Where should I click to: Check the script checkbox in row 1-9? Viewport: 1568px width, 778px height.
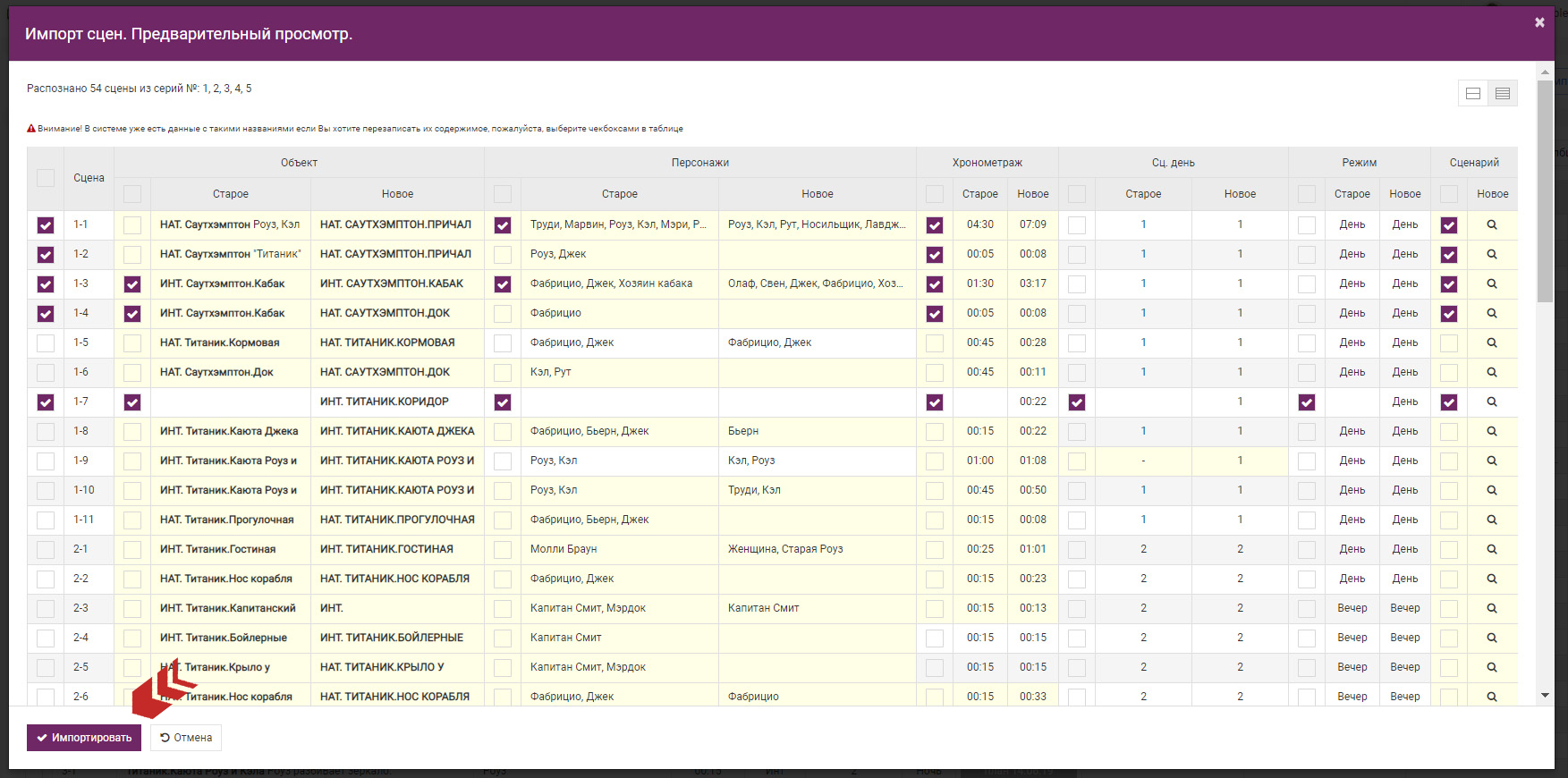[x=1449, y=461]
